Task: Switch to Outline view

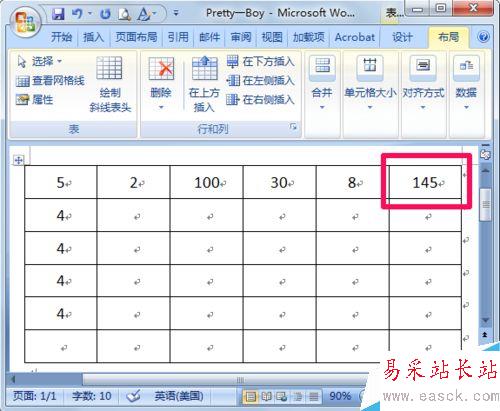Action: (x=298, y=397)
